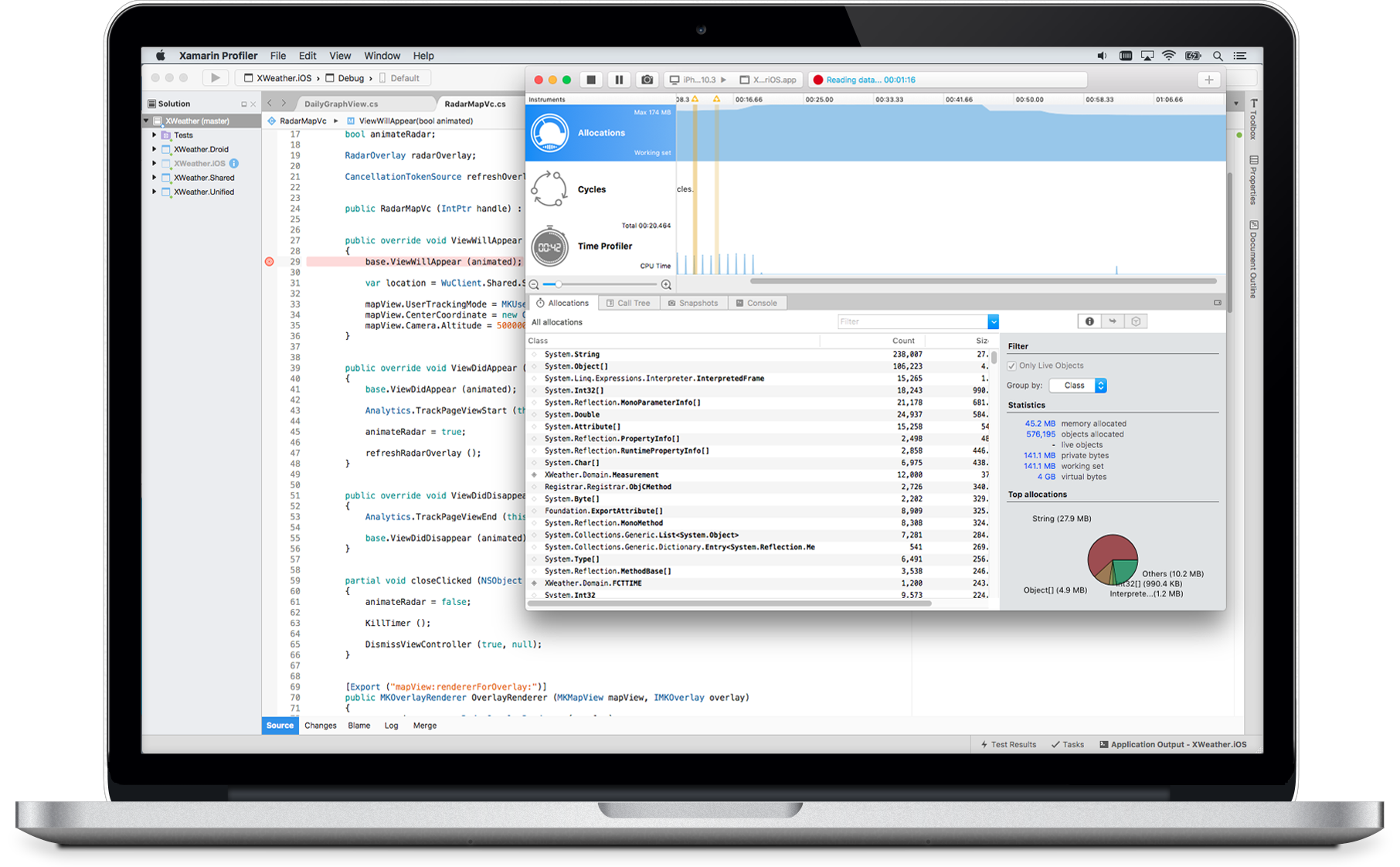Run the project with the IDE play button
Image resolution: width=1400 pixels, height=867 pixels.
[215, 78]
